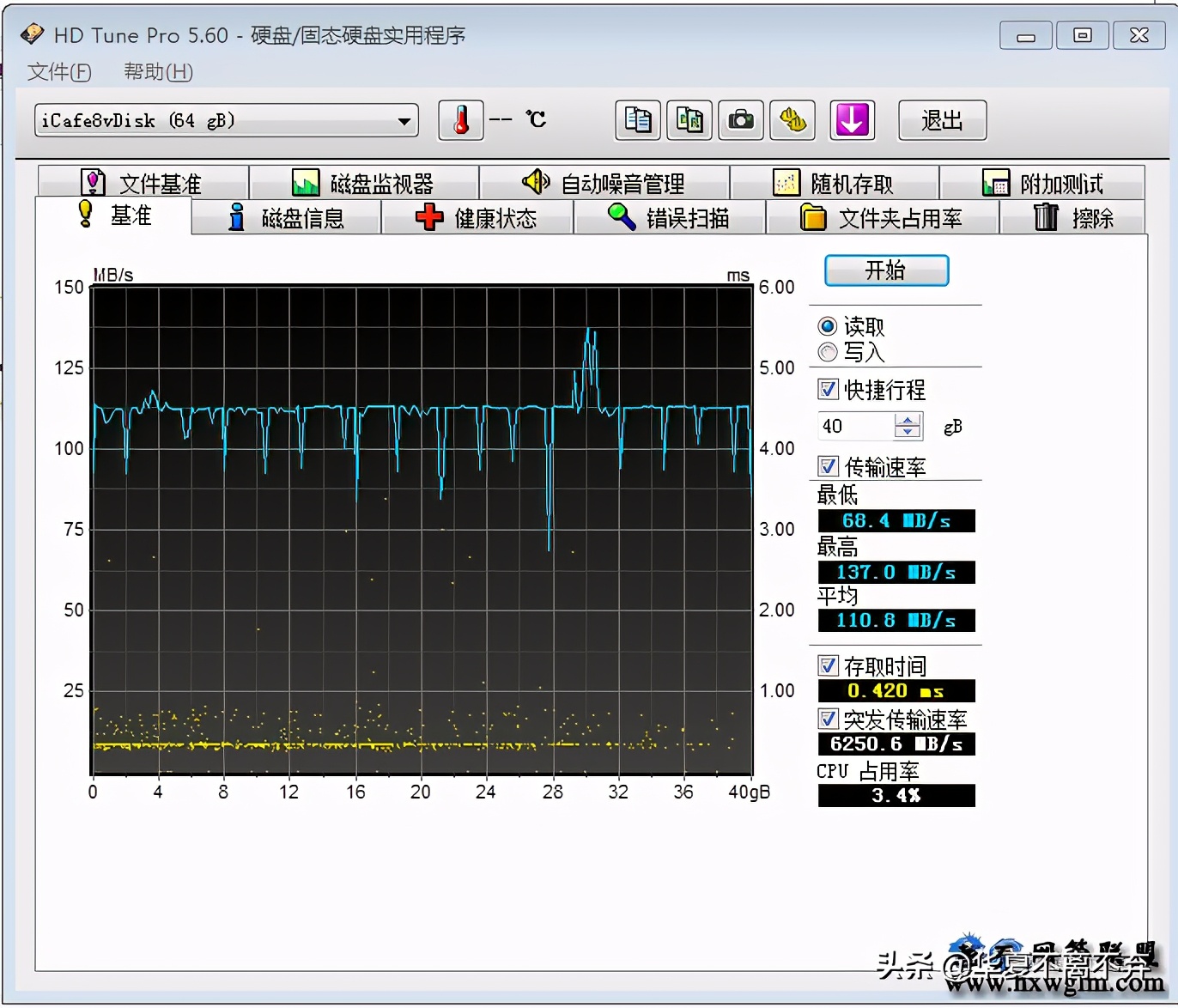1178x1008 pixels.
Task: Select the 写入 radio button
Action: pos(827,352)
